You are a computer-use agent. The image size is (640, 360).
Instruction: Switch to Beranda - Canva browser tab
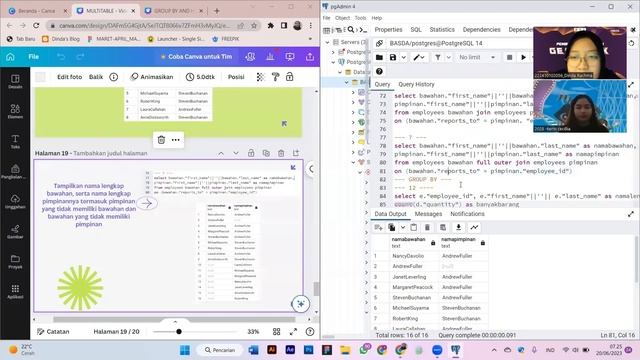click(x=37, y=11)
